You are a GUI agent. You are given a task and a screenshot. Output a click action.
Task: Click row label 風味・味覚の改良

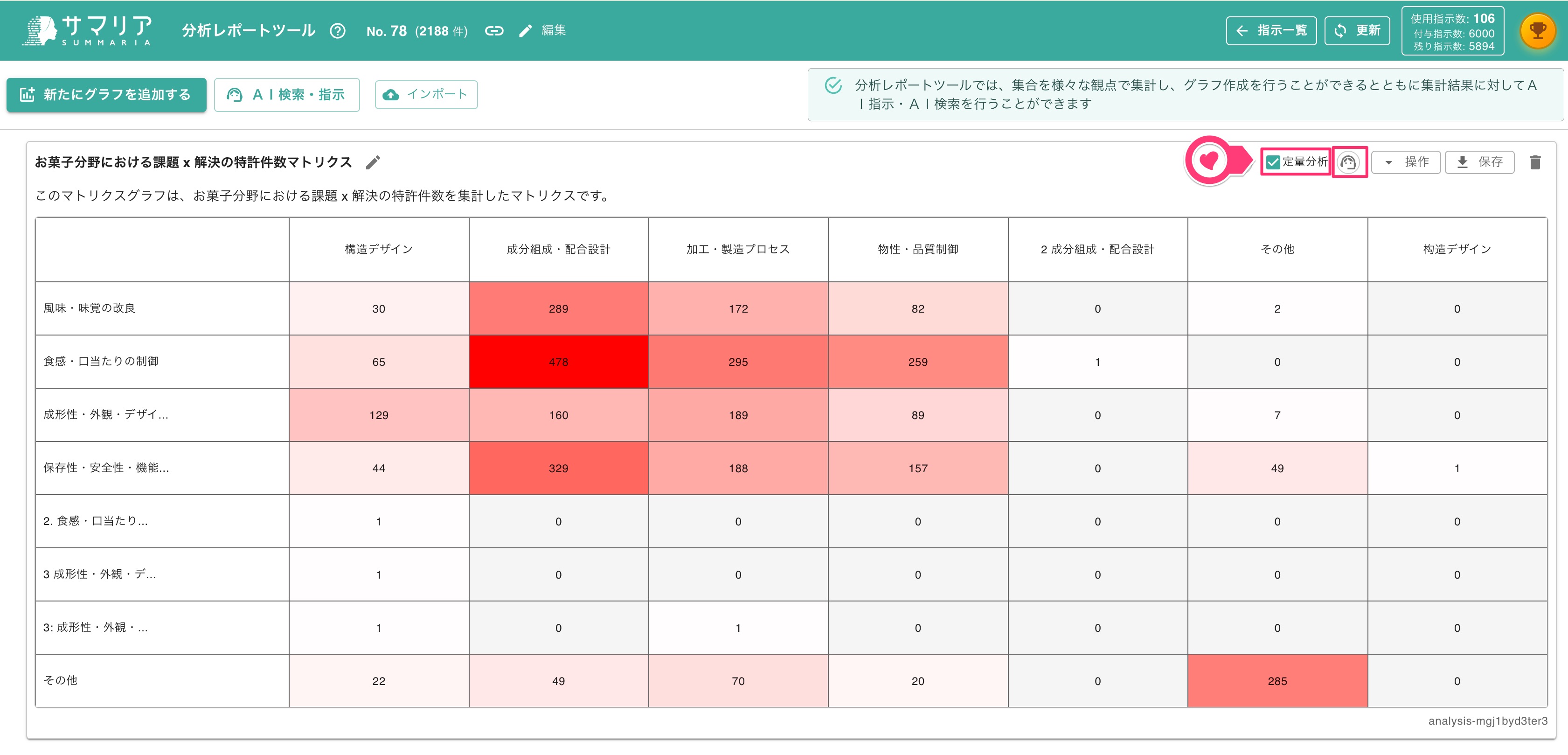click(89, 308)
